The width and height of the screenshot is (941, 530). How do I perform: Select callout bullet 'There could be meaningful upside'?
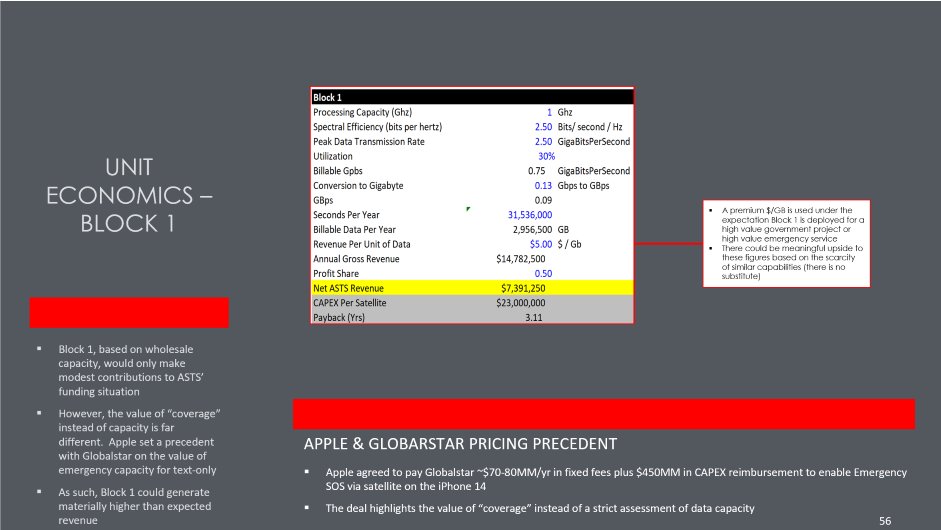(x=792, y=262)
